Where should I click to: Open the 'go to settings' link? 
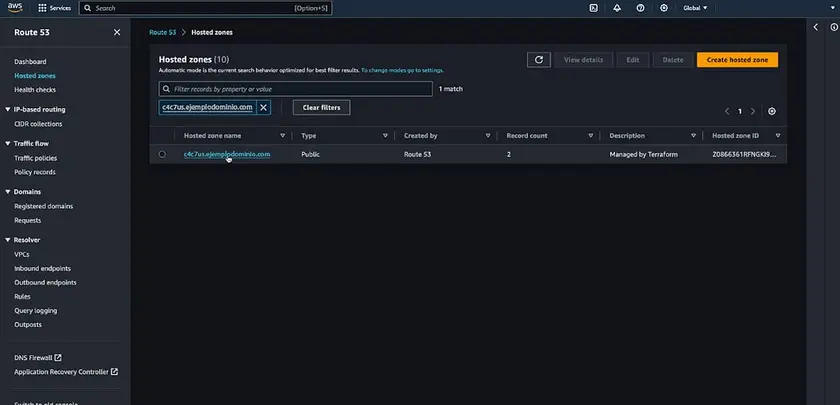(x=402, y=70)
